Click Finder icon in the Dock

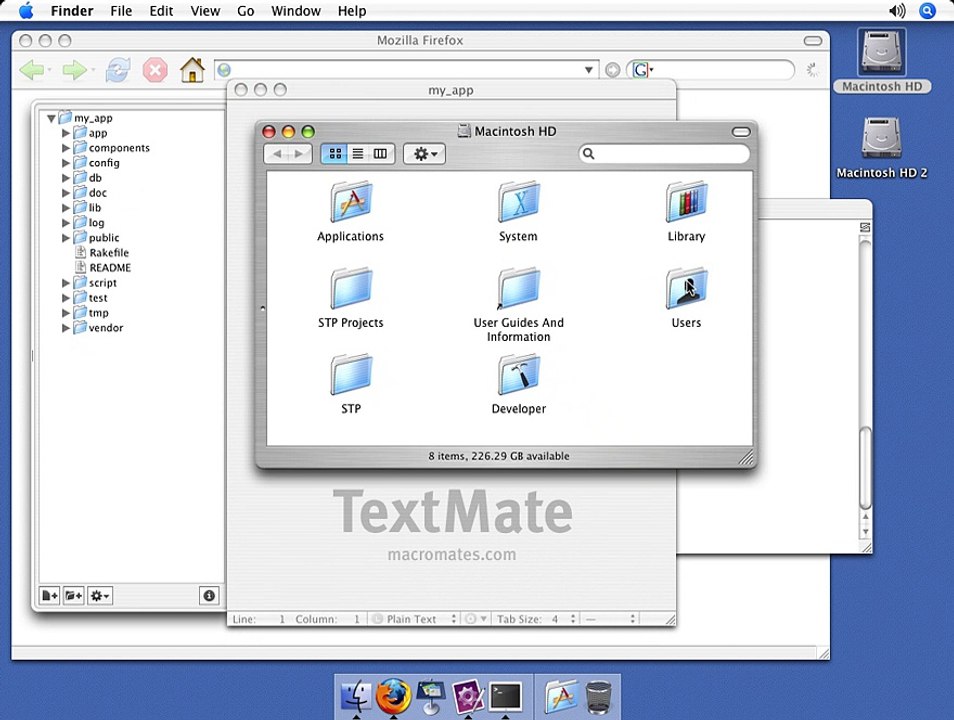point(357,696)
